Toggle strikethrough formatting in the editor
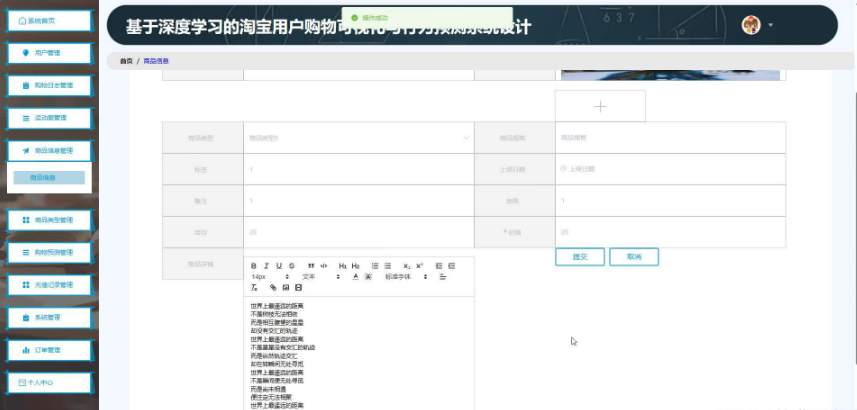857x410 pixels. [x=291, y=266]
